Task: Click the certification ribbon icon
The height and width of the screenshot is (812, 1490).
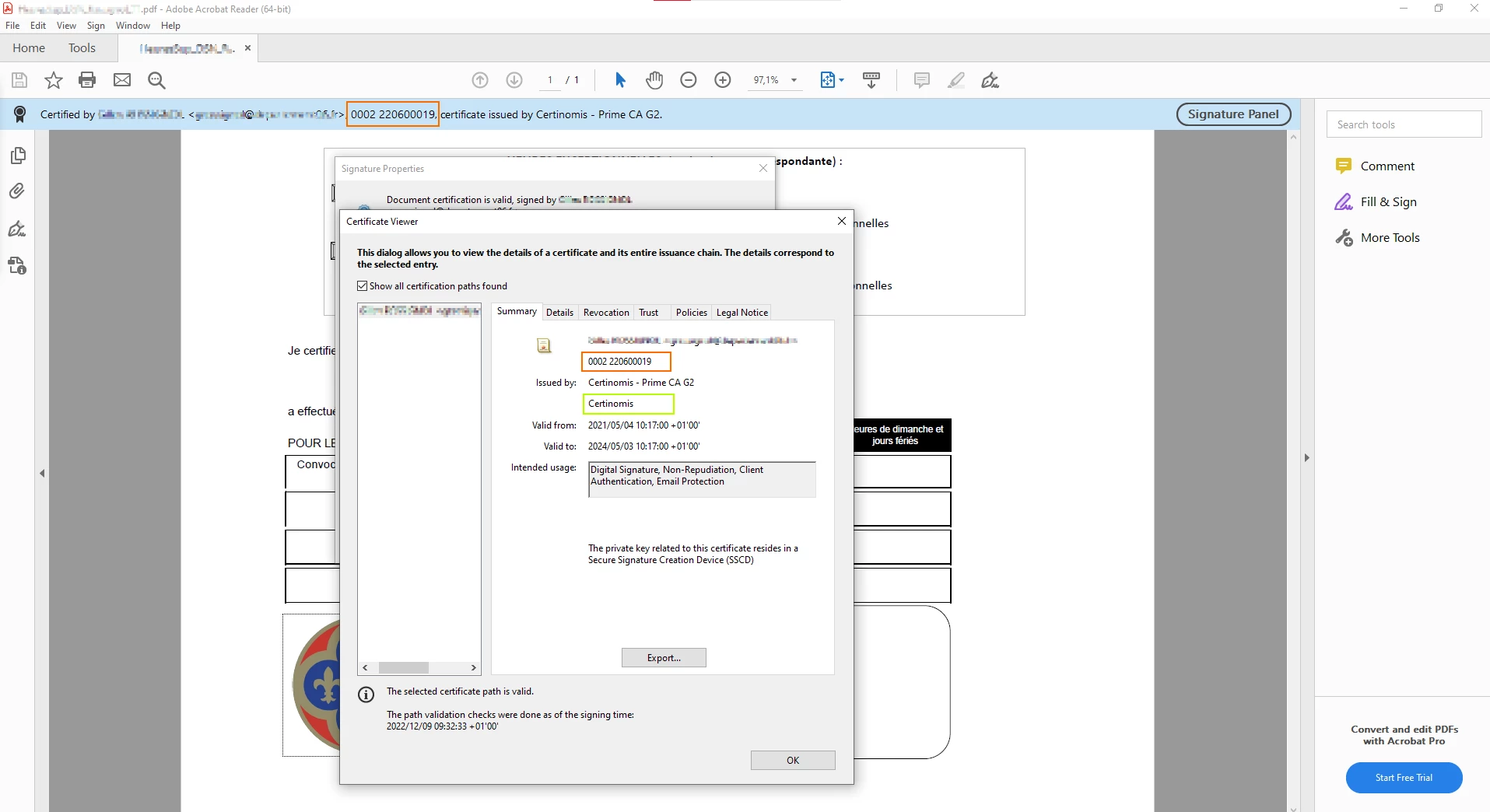Action: tap(20, 114)
